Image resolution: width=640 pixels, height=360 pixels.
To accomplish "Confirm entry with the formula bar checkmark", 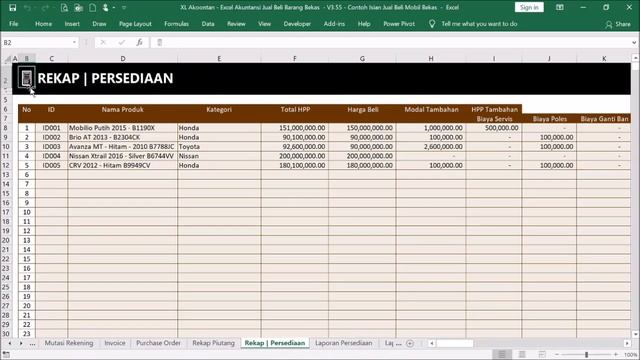I will click(x=122, y=42).
